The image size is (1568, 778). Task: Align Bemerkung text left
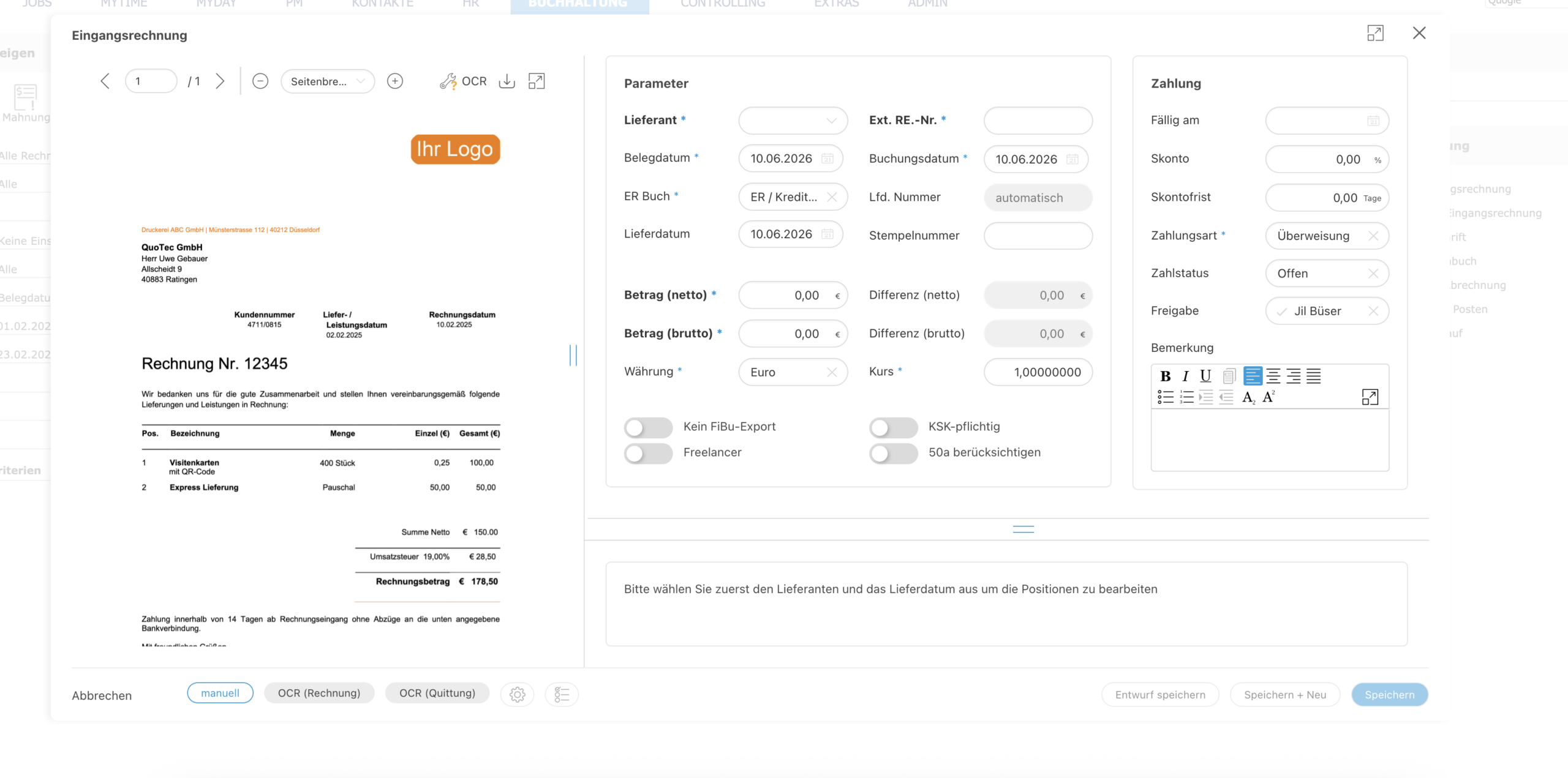(x=1253, y=376)
